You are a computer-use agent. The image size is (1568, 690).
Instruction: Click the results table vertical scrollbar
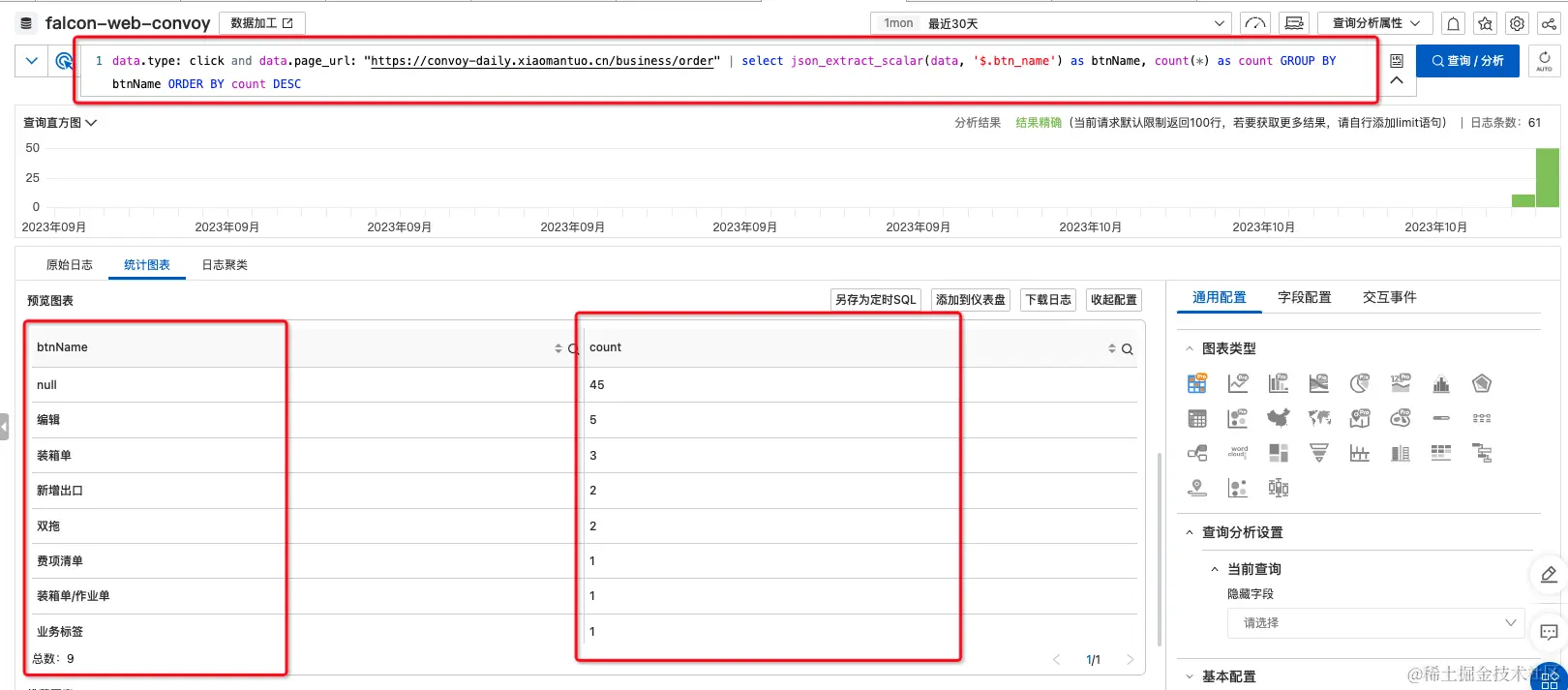[1160, 549]
